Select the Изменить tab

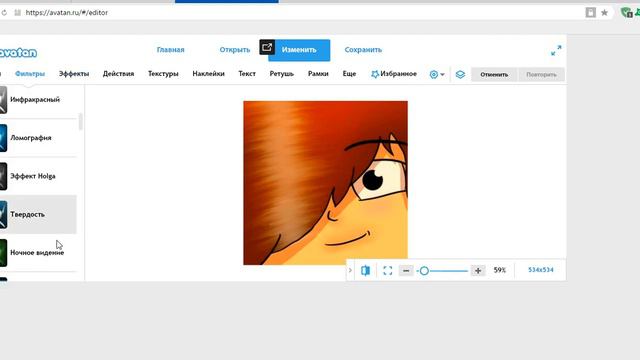click(299, 50)
